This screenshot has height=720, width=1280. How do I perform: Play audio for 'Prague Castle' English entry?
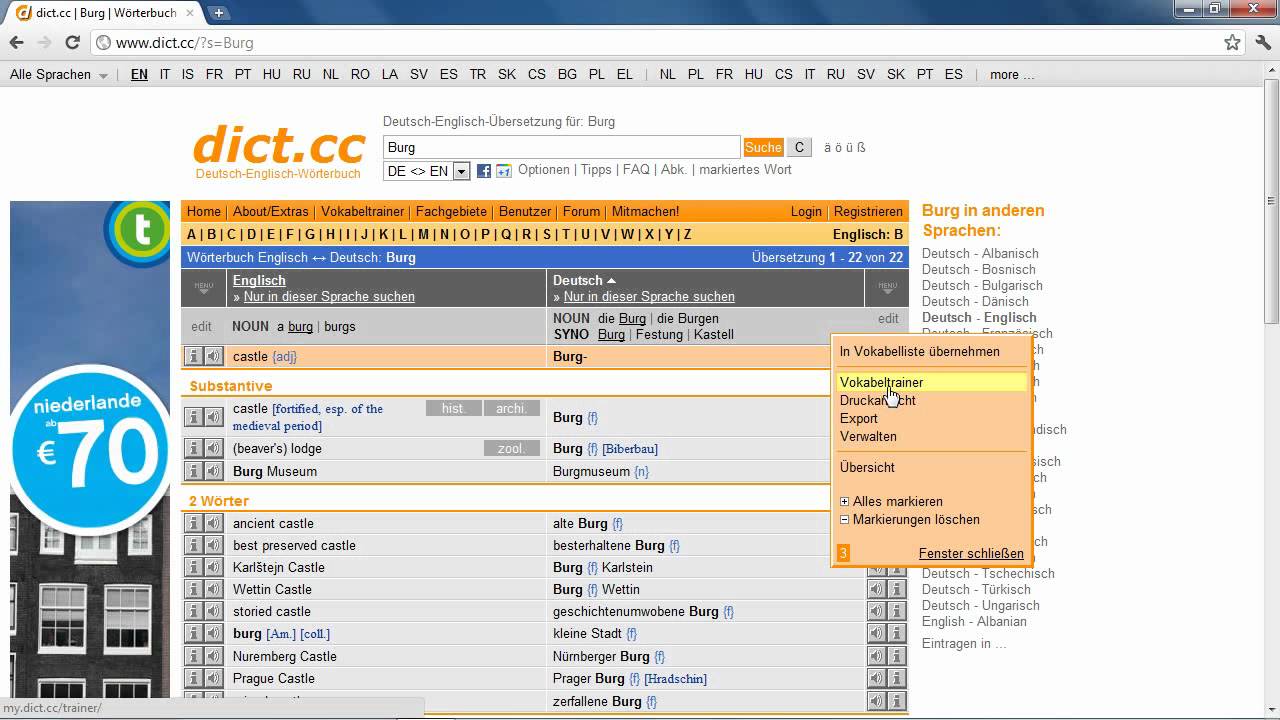(213, 678)
